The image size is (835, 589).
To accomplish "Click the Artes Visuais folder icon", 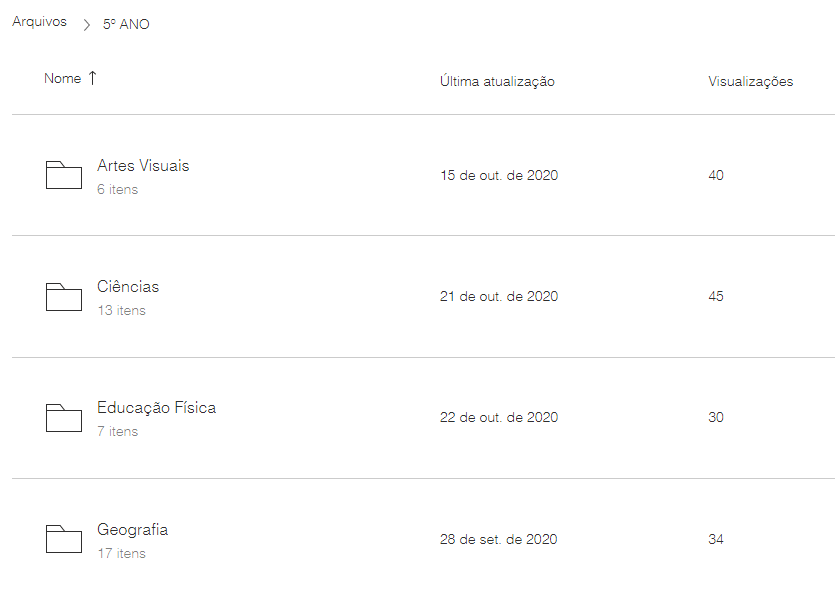I will tap(64, 175).
